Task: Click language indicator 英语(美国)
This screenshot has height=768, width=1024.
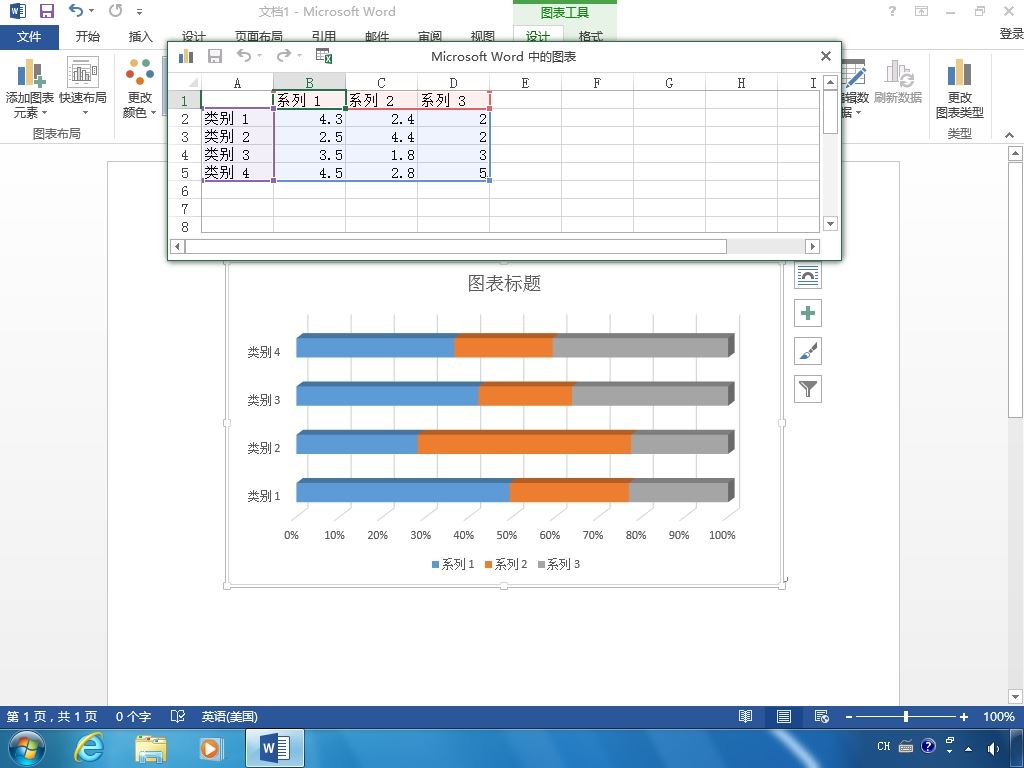Action: tap(229, 716)
